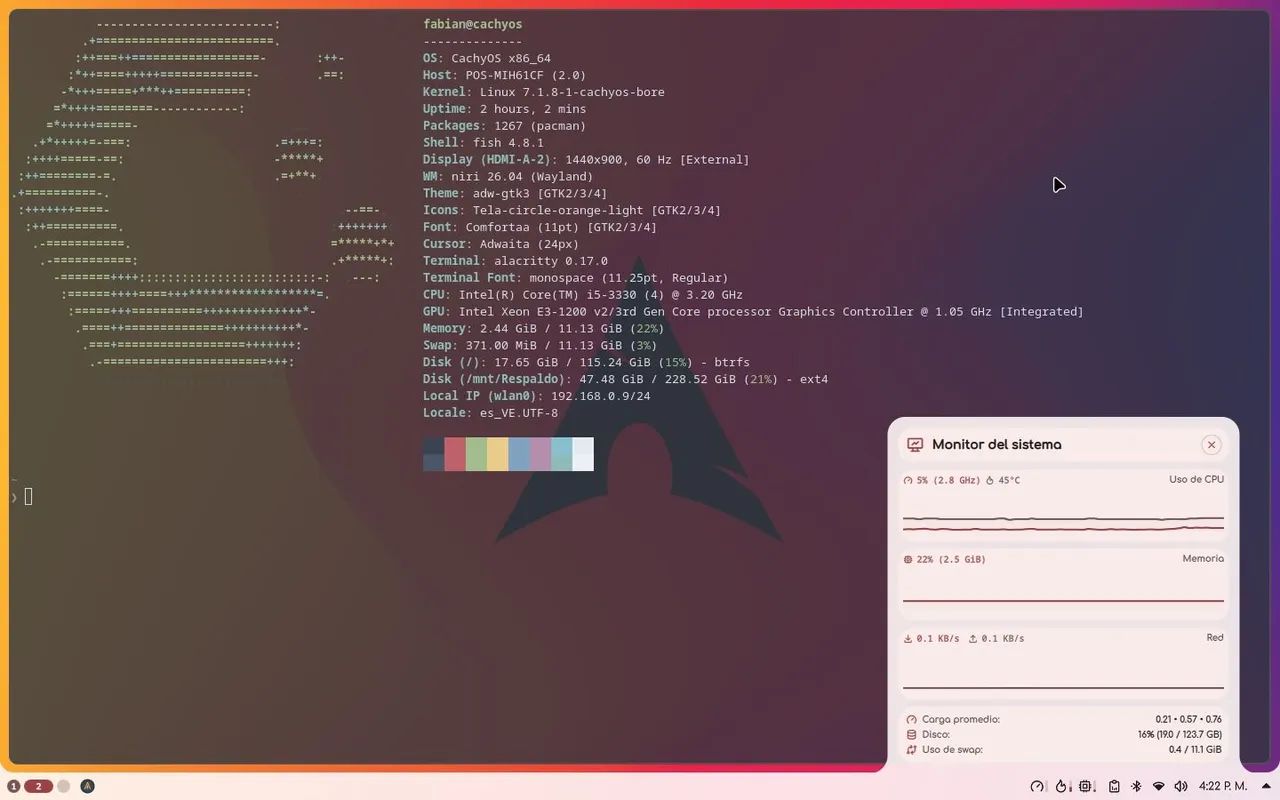Image resolution: width=1280 pixels, height=800 pixels.
Task: Click the 'Terminal: alacritty 0.17.0' line
Action: click(x=515, y=261)
